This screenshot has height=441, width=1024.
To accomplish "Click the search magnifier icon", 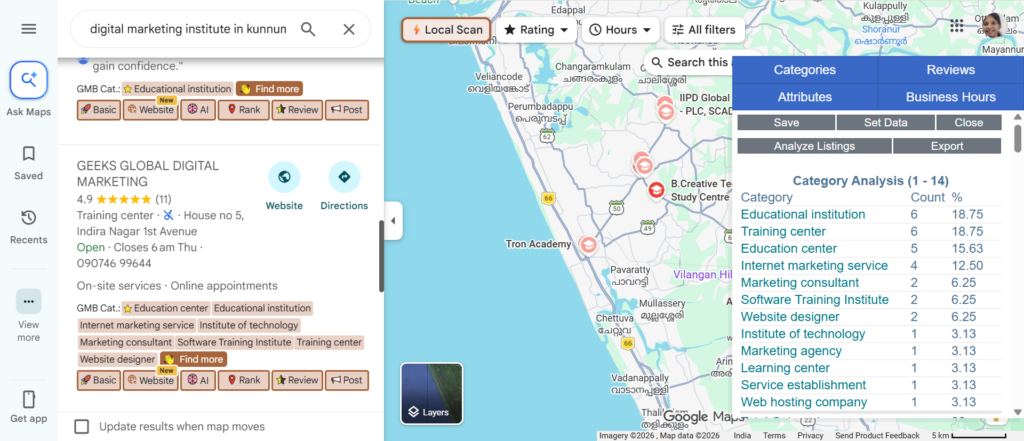I will [x=308, y=29].
